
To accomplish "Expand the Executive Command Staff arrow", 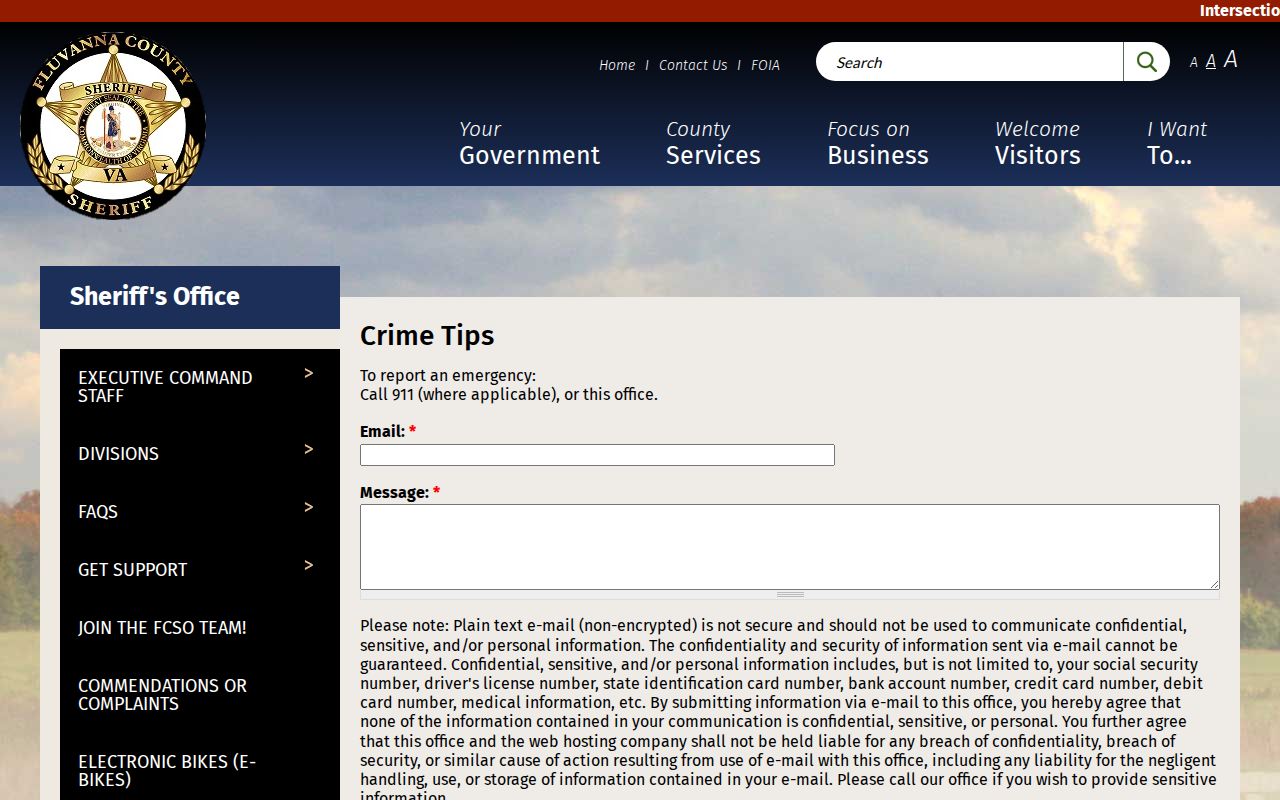I will click(309, 373).
